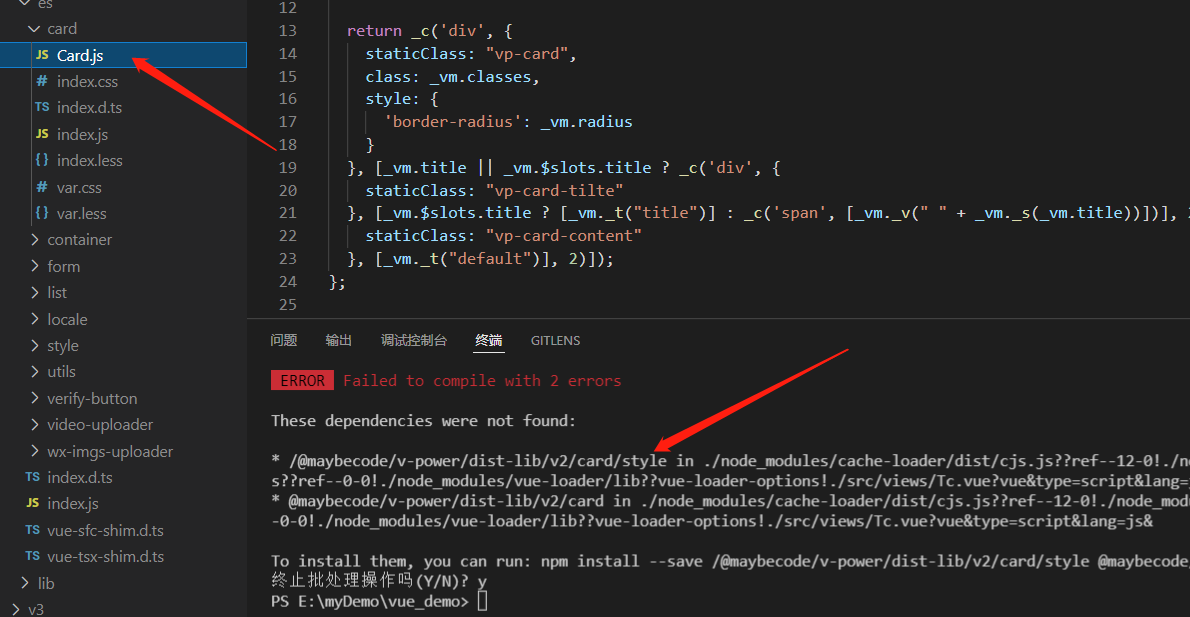Screen dimensions: 1190x617
Task: Click terminal prompt PS E:\myDemo\vue_demo>
Action: click(x=370, y=602)
